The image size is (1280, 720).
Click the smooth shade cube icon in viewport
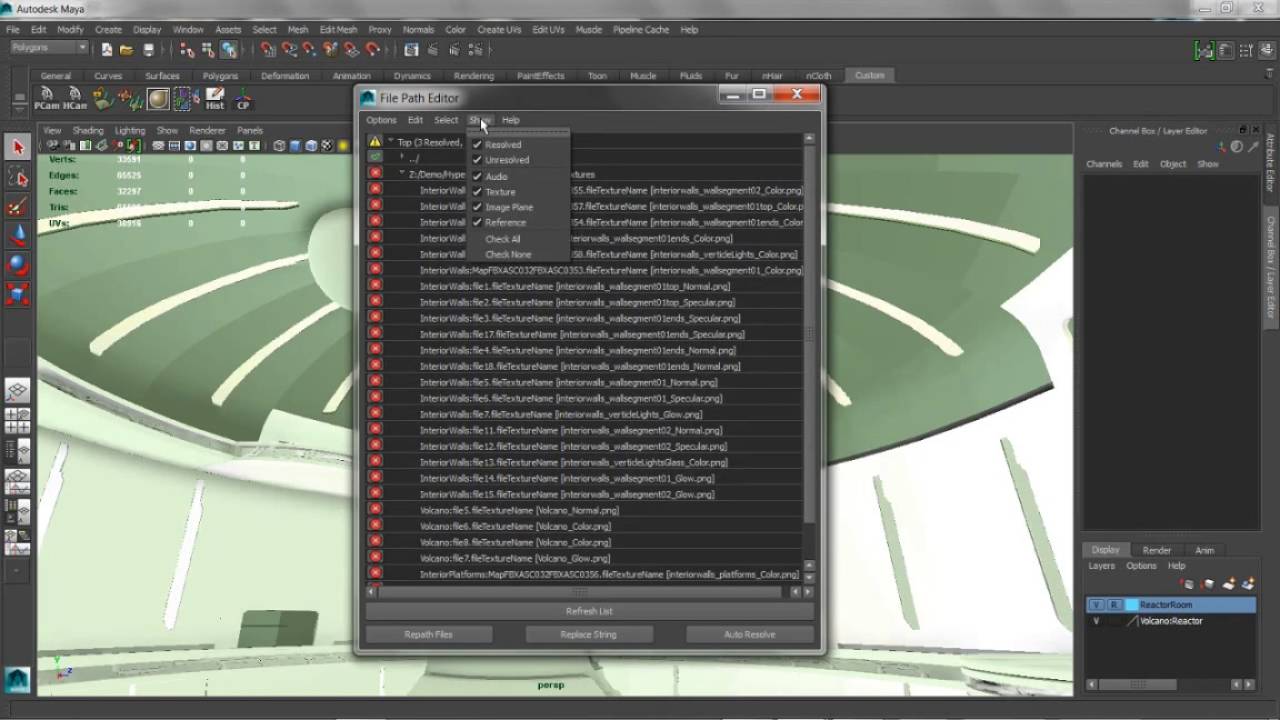coord(295,146)
